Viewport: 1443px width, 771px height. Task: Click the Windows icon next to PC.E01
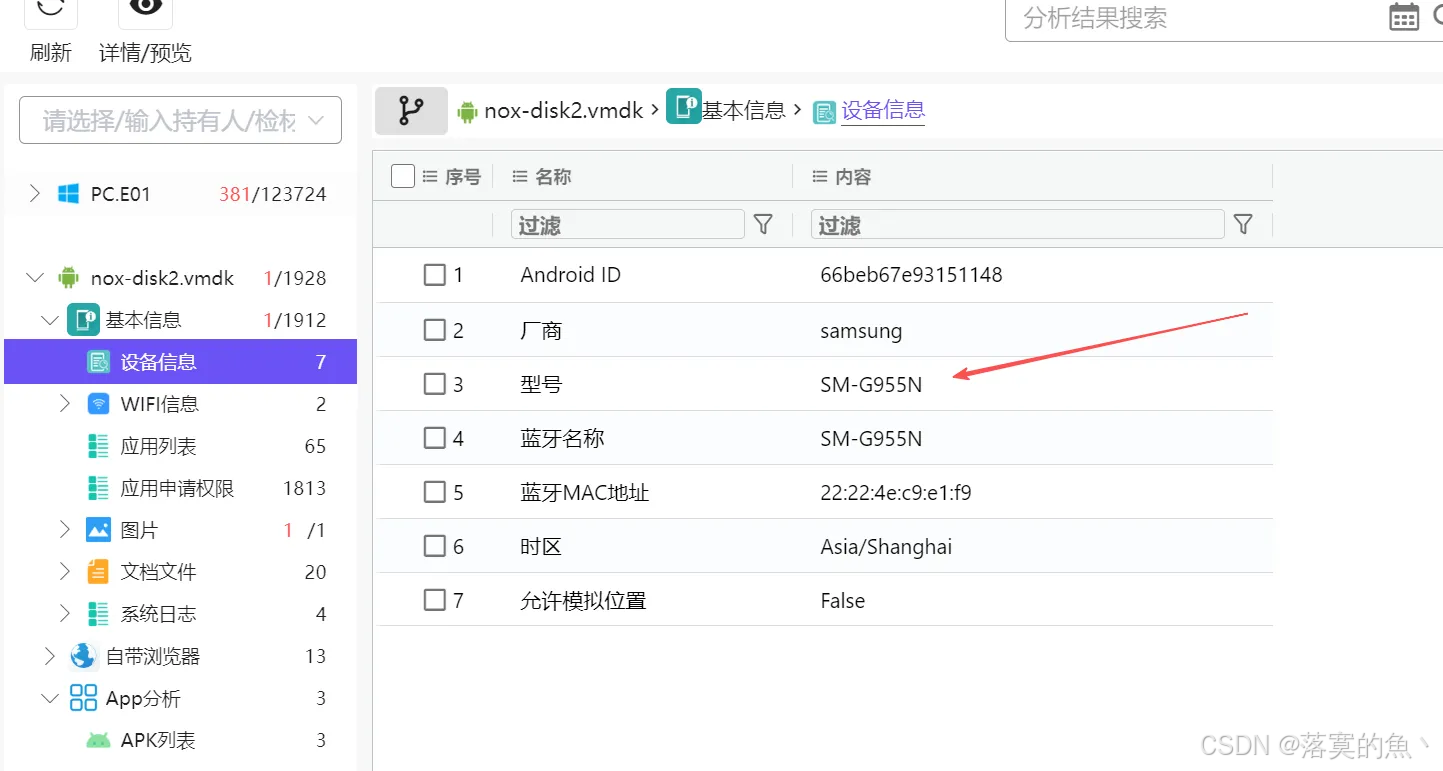pyautogui.click(x=68, y=194)
